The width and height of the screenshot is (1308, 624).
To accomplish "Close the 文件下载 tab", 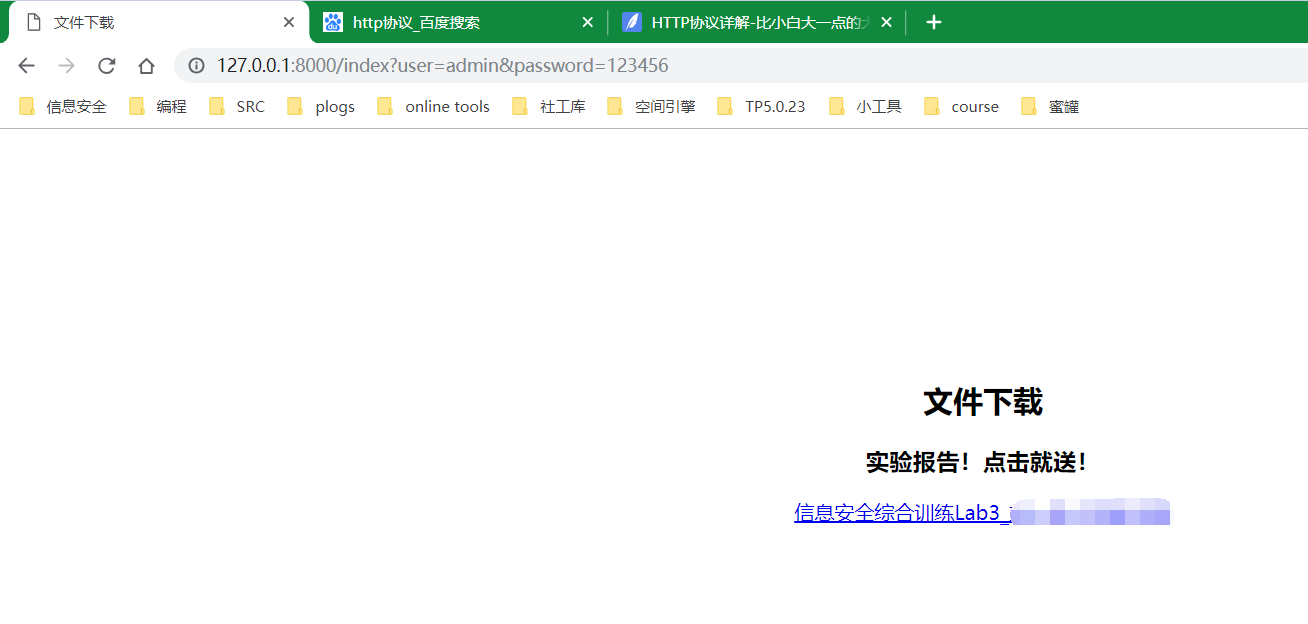I will [289, 22].
